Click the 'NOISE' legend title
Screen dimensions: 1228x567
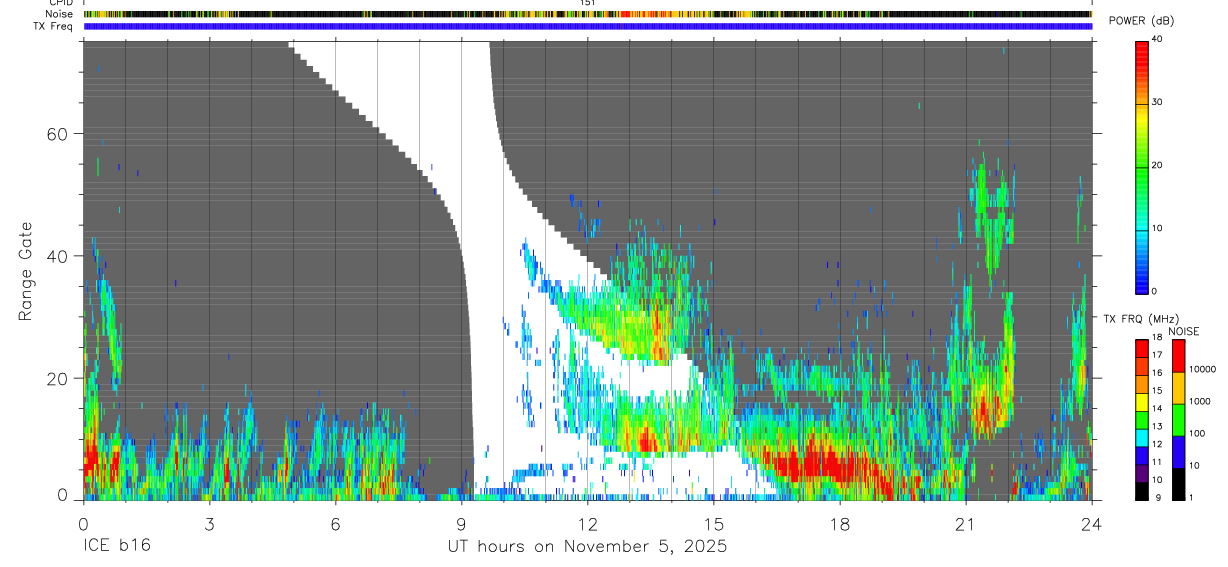coord(1184,331)
